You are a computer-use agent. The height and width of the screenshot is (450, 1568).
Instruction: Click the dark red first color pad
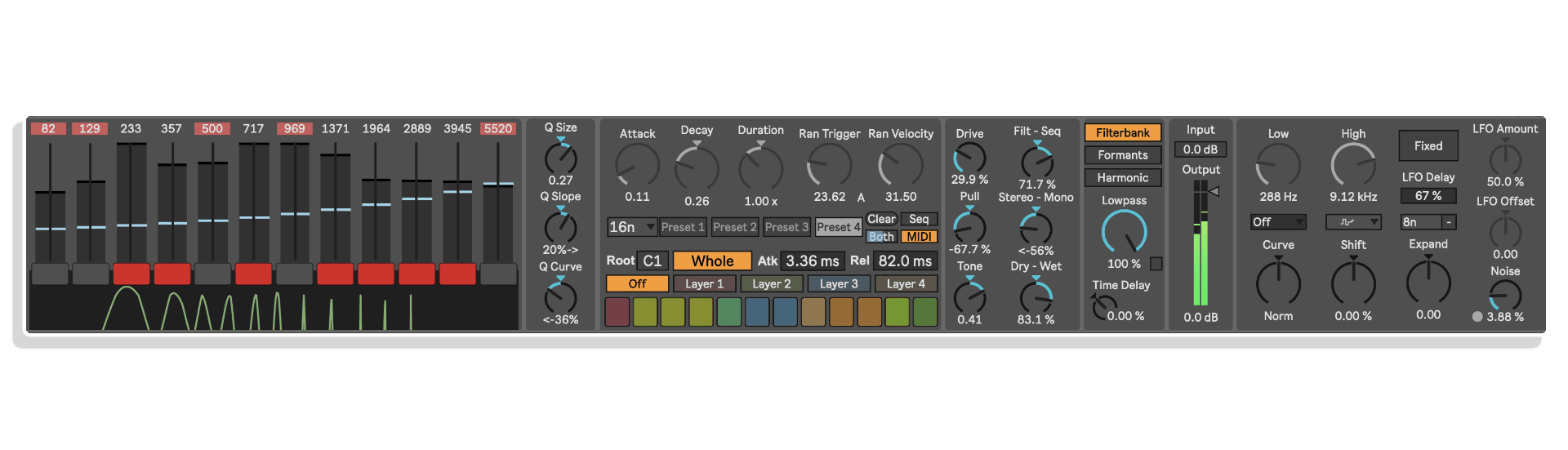(617, 312)
